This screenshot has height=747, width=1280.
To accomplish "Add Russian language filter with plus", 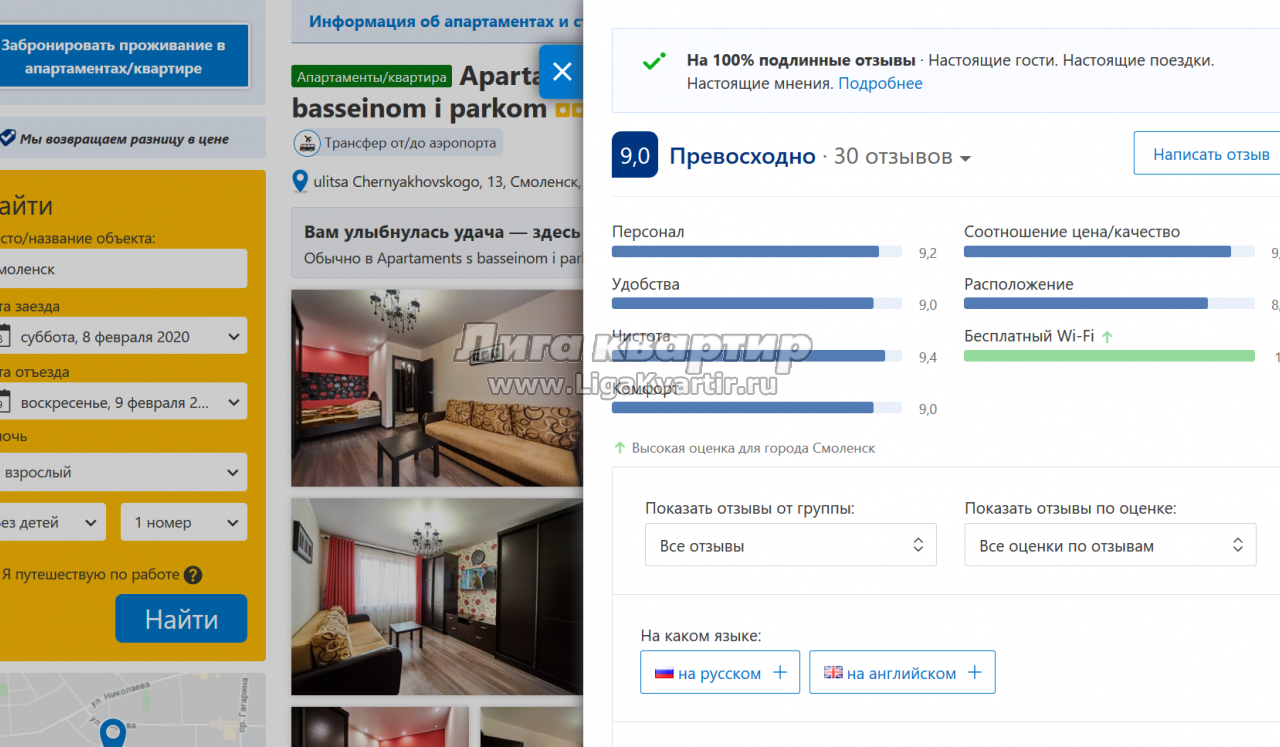I will tap(780, 673).
